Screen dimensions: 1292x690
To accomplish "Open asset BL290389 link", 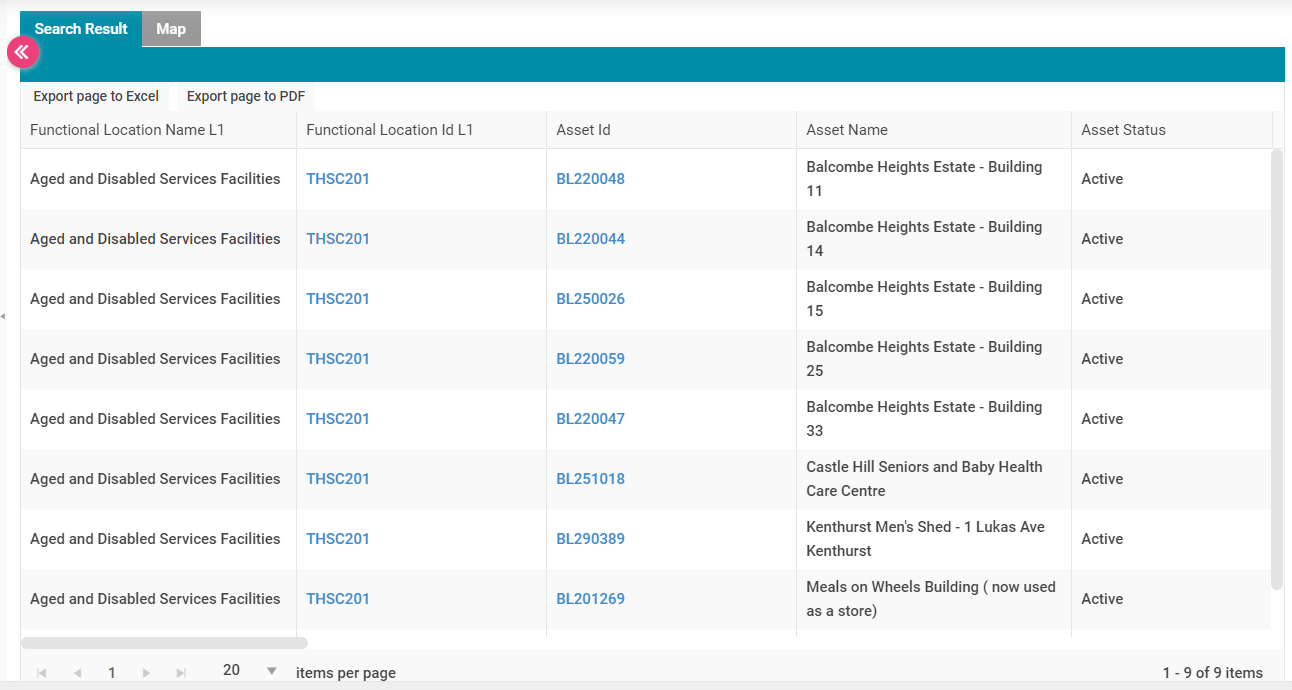I will 590,539.
